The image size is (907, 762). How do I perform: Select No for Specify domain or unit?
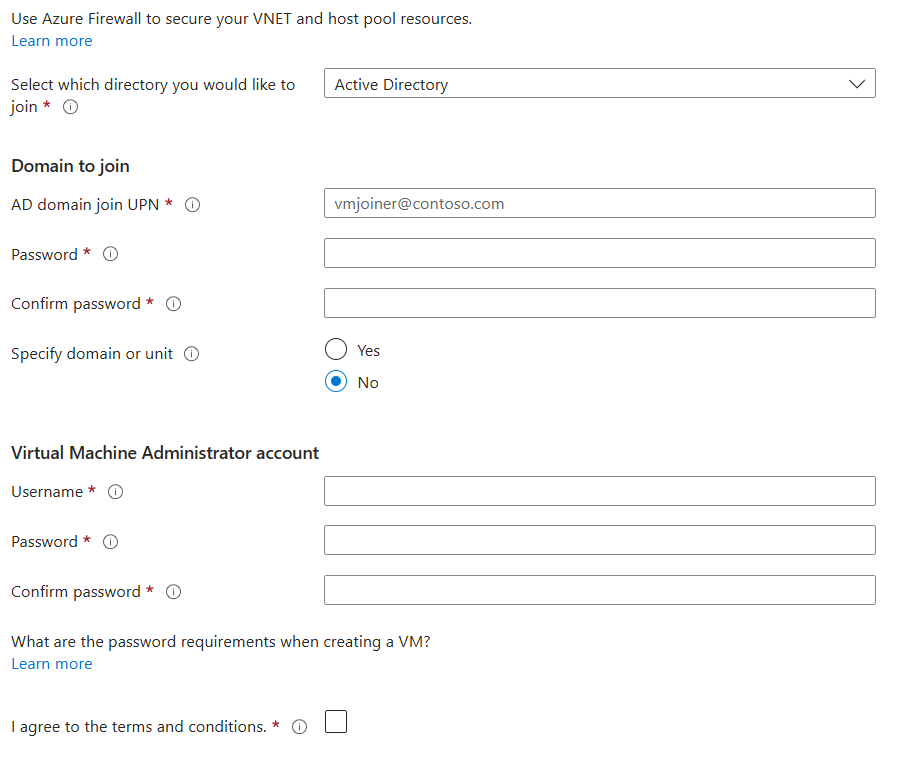[x=337, y=382]
